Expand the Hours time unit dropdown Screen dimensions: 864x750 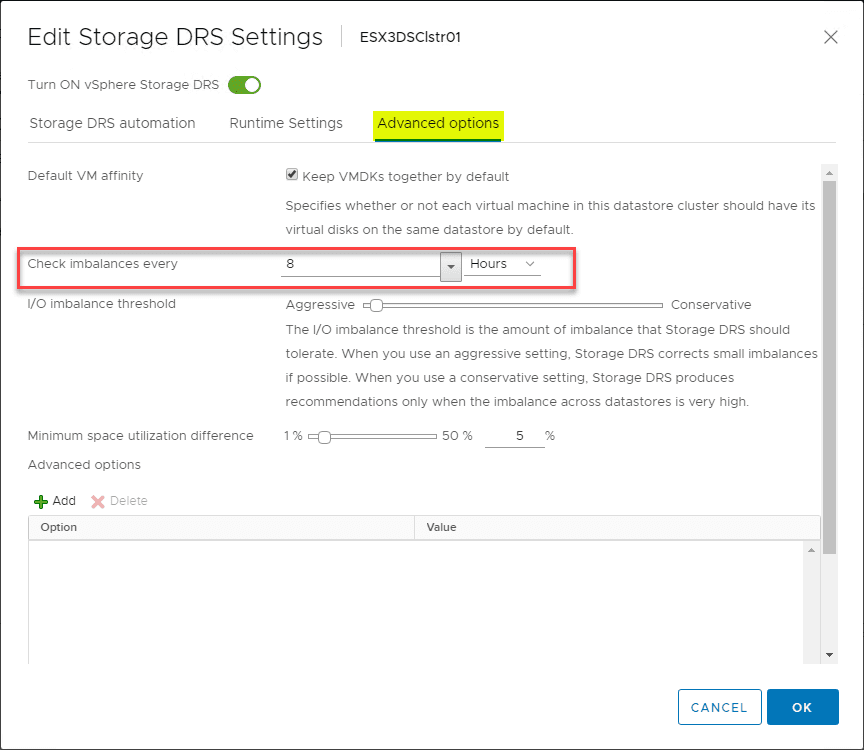pyautogui.click(x=503, y=264)
